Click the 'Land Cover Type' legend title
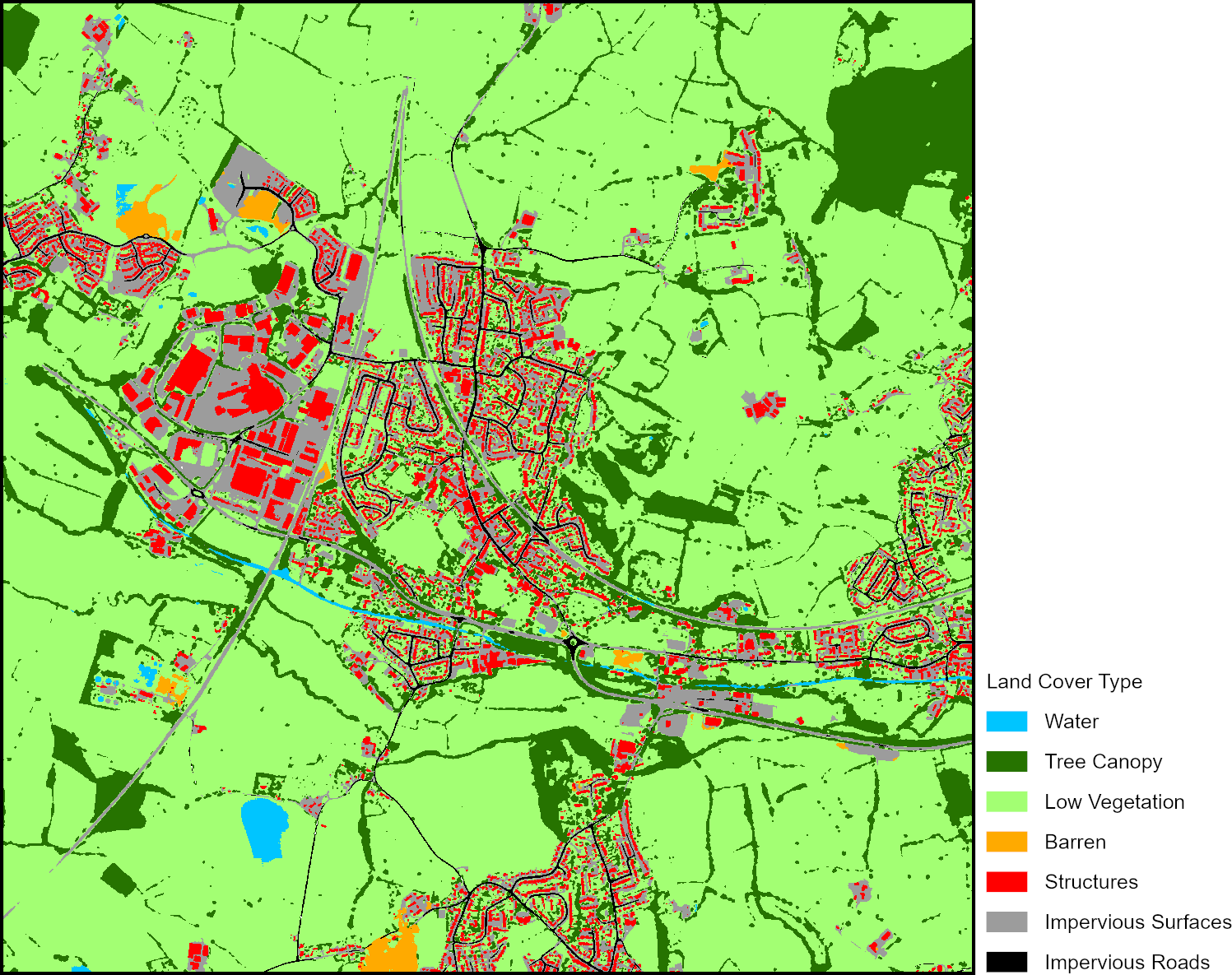1232x975 pixels. coord(1064,681)
